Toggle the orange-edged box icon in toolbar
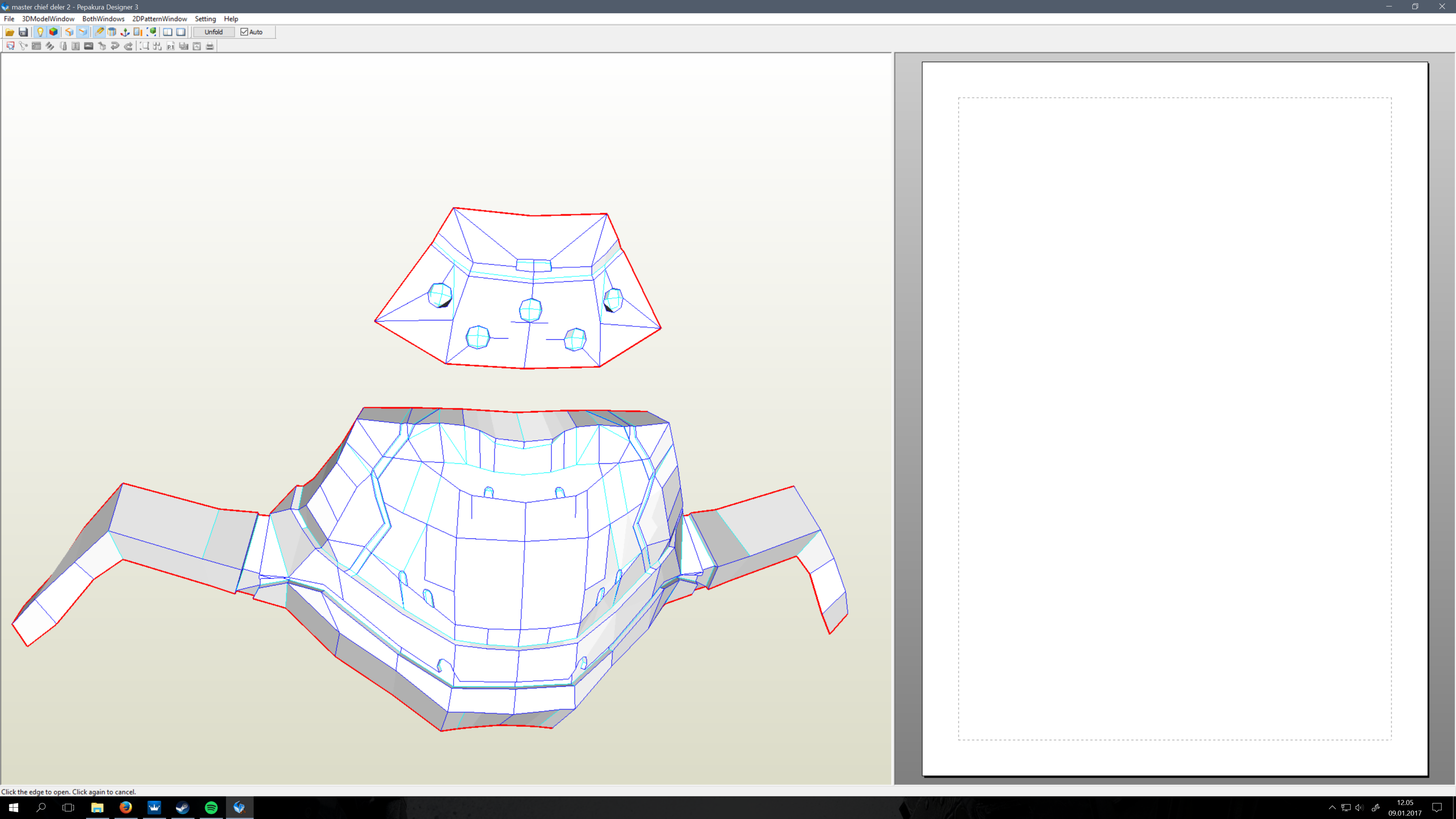The image size is (1456, 819). pyautogui.click(x=70, y=32)
